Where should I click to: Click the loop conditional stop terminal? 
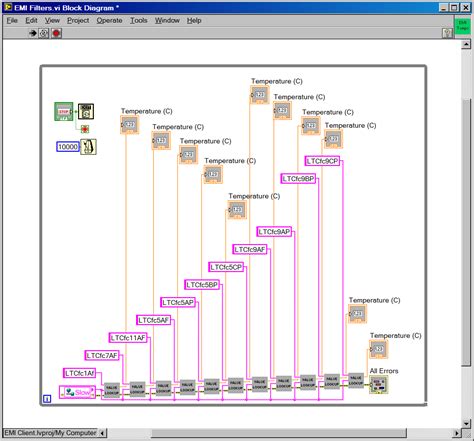[85, 129]
